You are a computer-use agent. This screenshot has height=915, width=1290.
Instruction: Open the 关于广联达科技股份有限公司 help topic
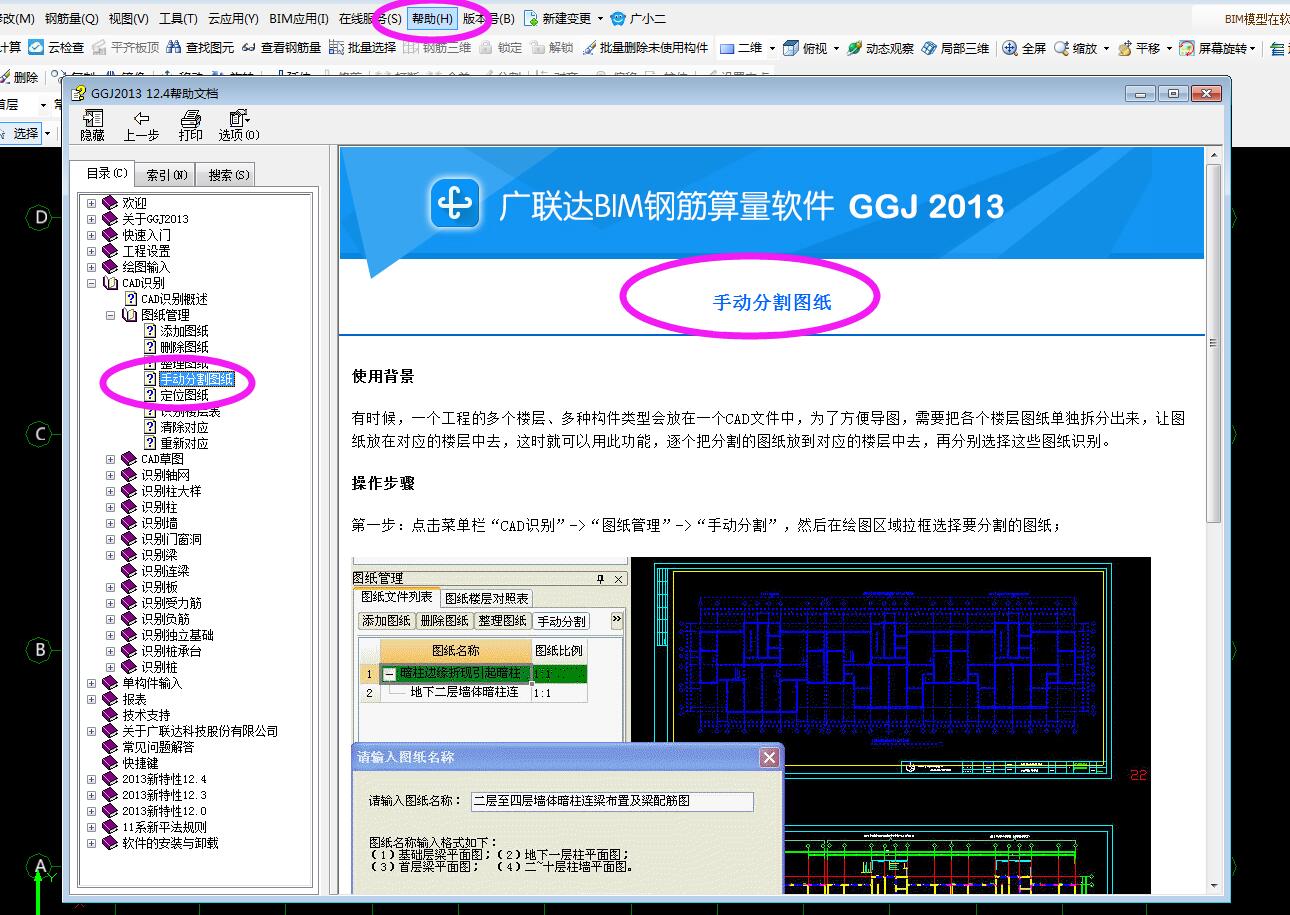pos(200,731)
